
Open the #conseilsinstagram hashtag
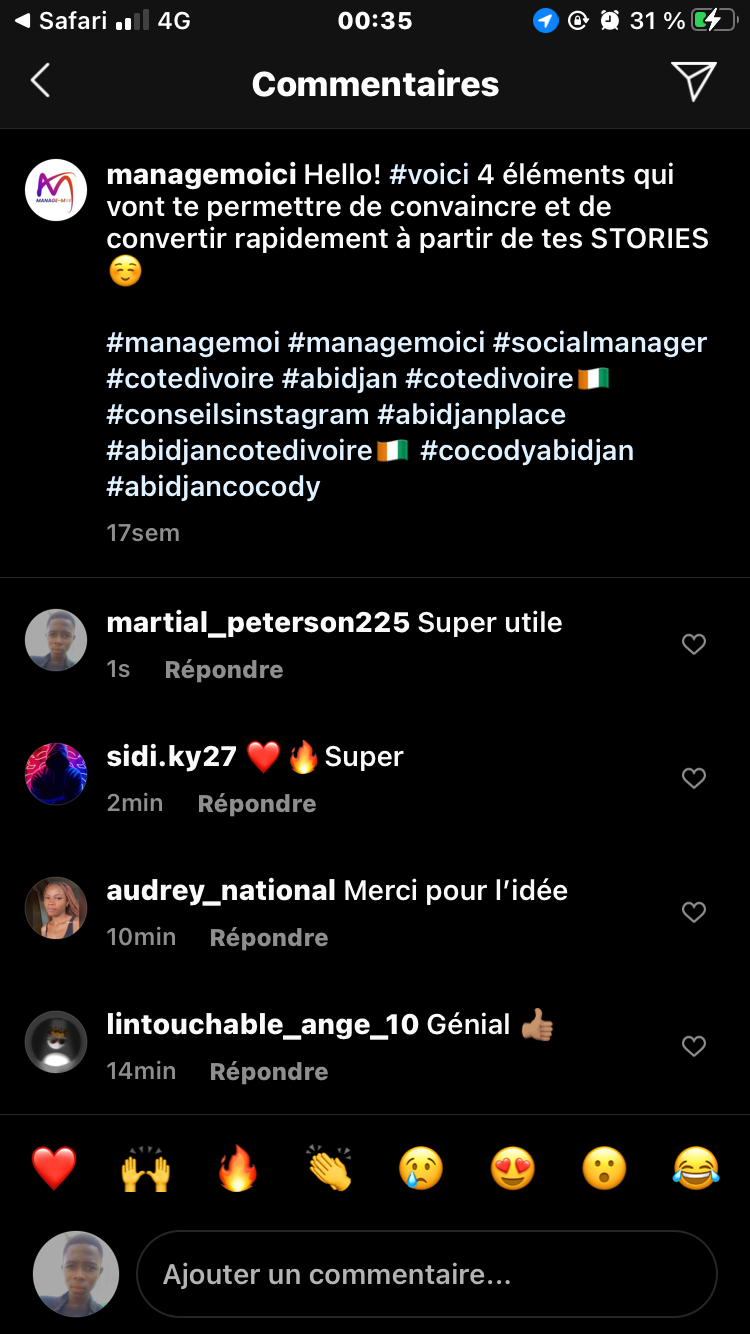click(237, 415)
